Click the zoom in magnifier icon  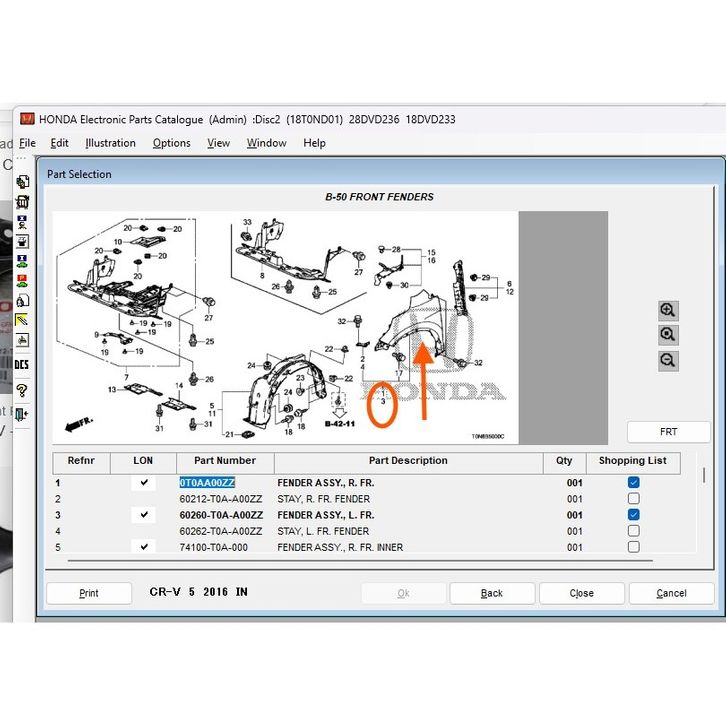pyautogui.click(x=668, y=310)
